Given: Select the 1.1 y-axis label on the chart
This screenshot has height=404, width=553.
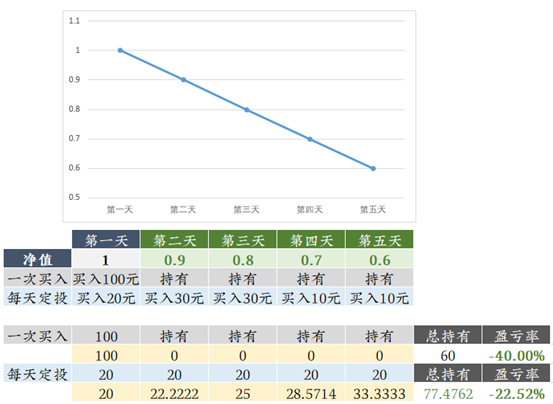Looking at the screenshot, I should (x=74, y=21).
